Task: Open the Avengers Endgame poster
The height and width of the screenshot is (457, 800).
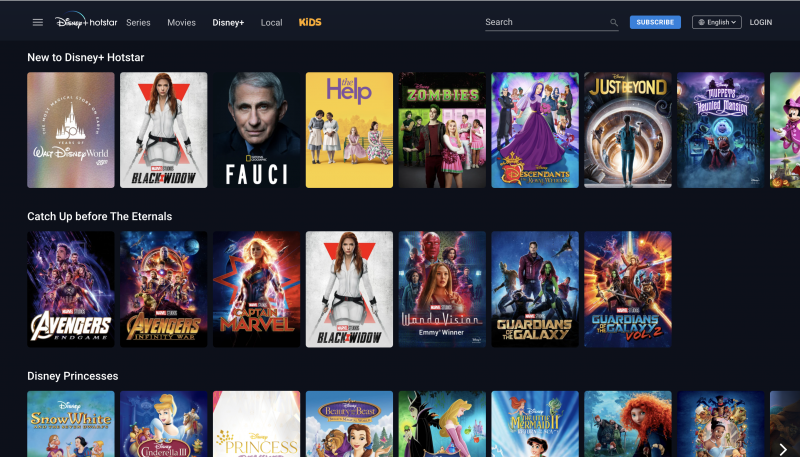Action: click(71, 289)
